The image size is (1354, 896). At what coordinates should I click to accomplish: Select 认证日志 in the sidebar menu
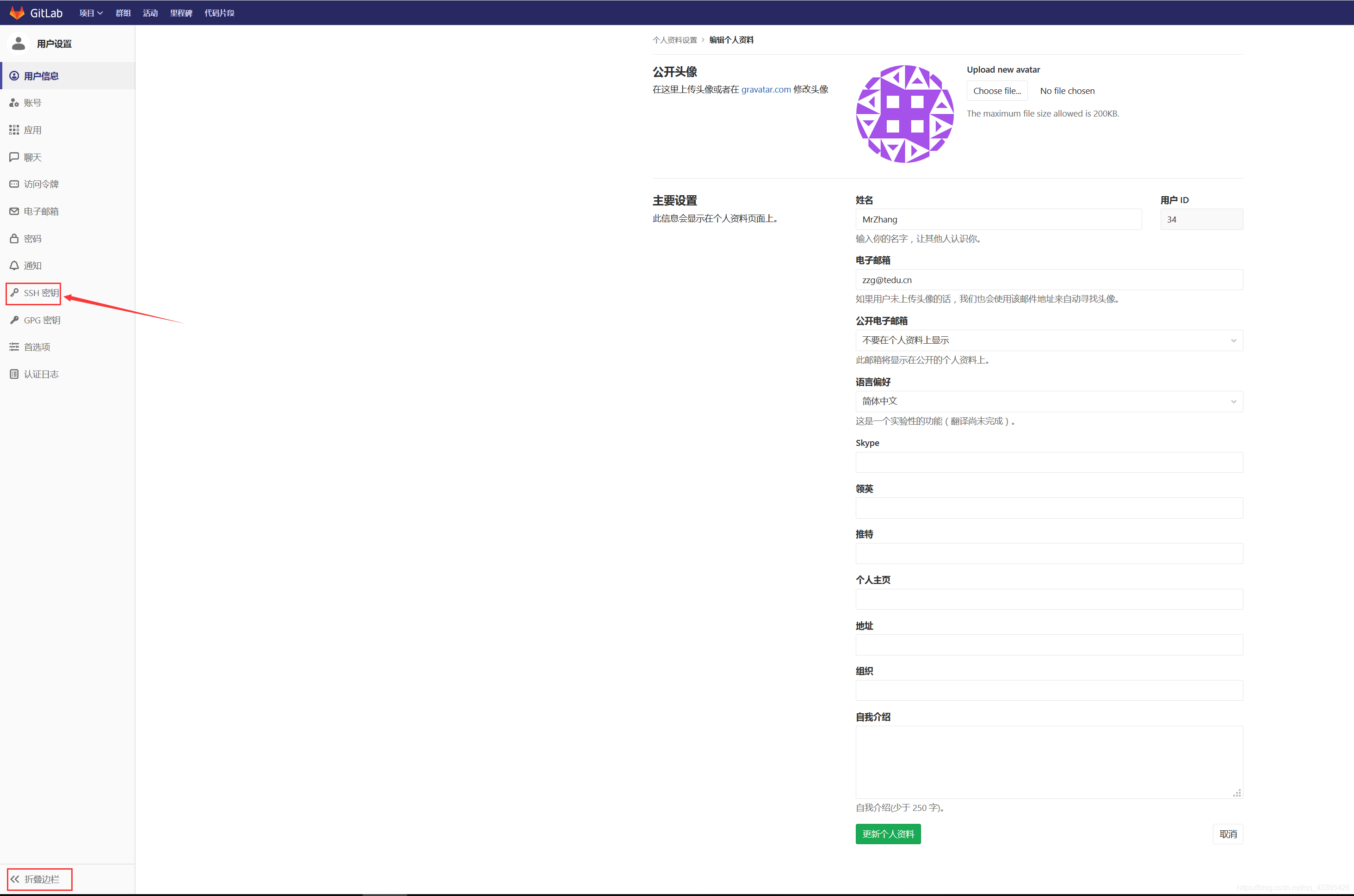[x=68, y=374]
